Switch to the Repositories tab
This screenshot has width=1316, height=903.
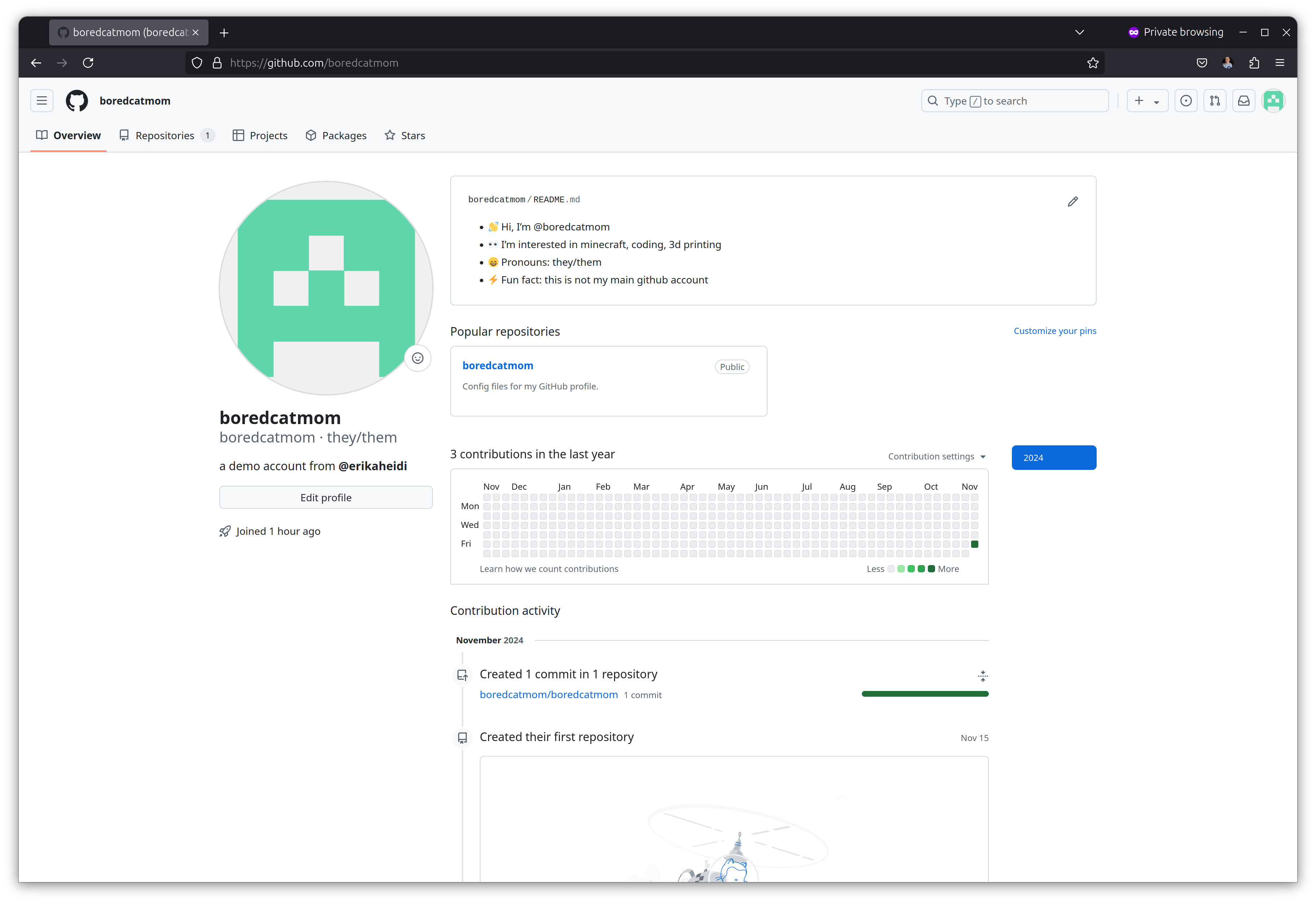click(x=166, y=135)
